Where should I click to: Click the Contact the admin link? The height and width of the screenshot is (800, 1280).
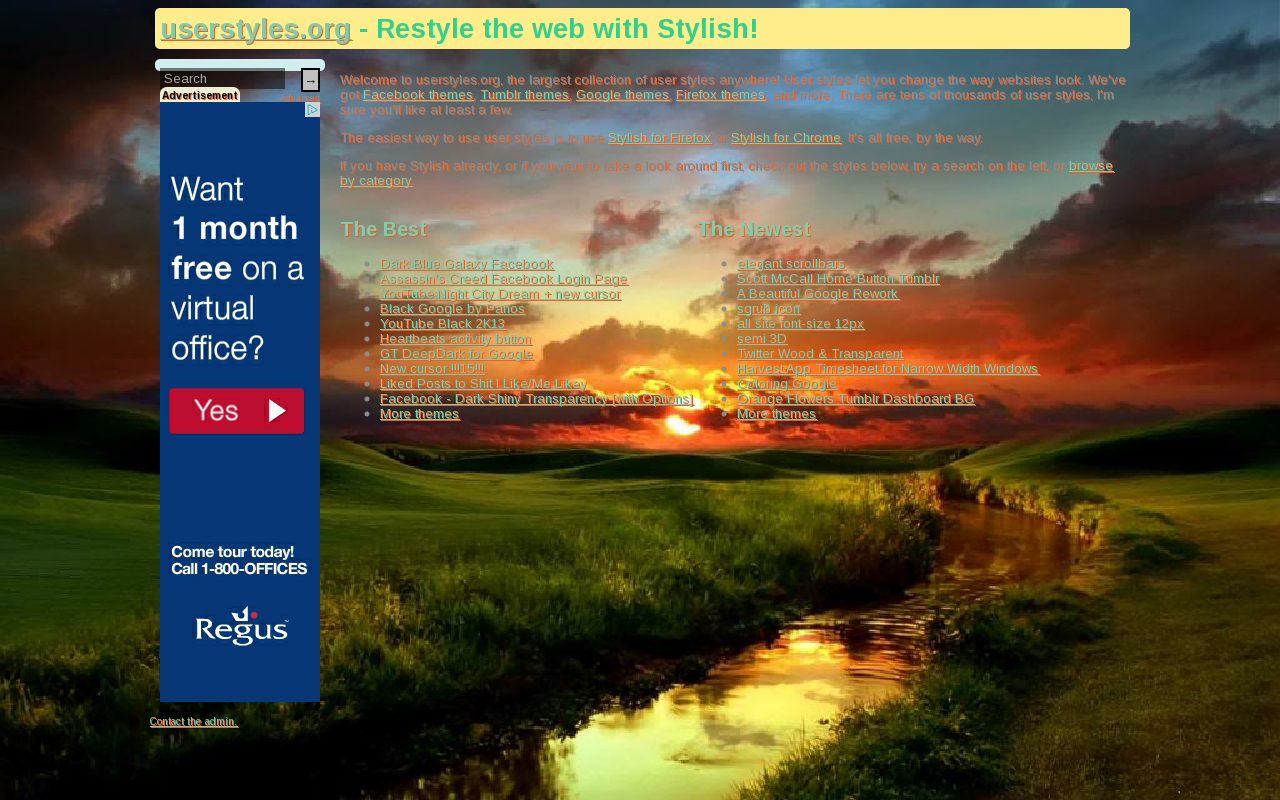click(194, 722)
